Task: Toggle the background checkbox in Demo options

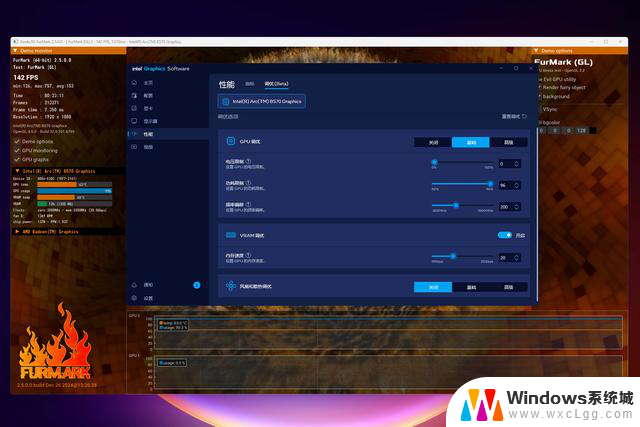Action: pyautogui.click(x=540, y=96)
